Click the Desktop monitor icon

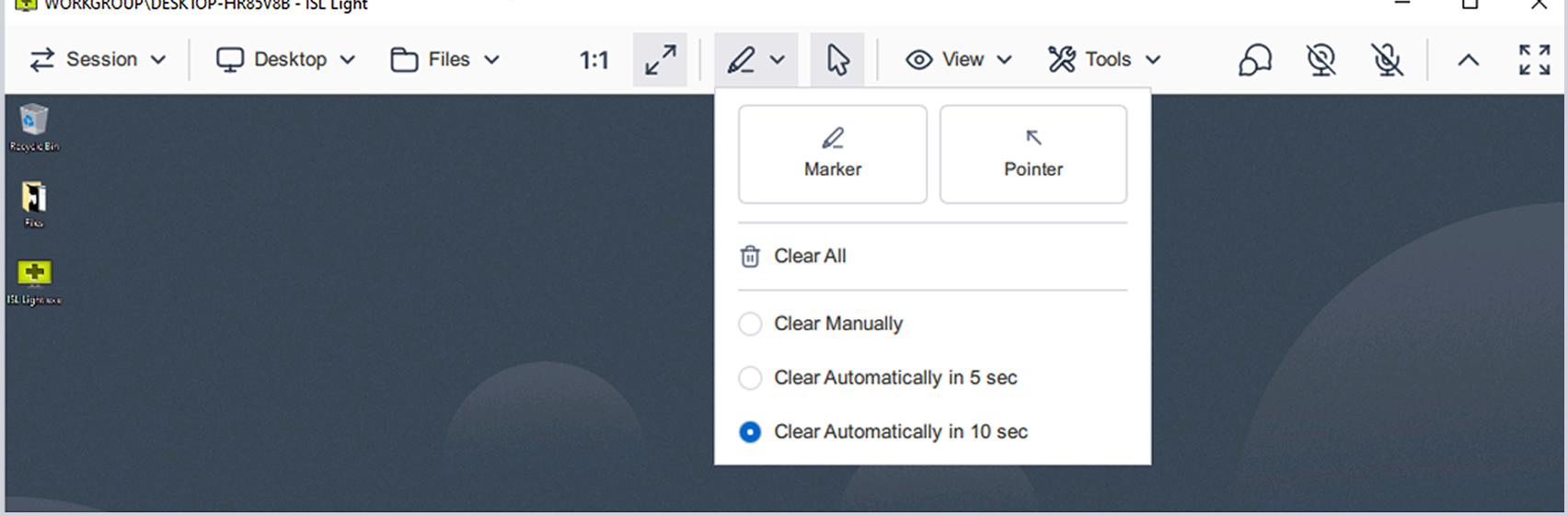tap(229, 60)
